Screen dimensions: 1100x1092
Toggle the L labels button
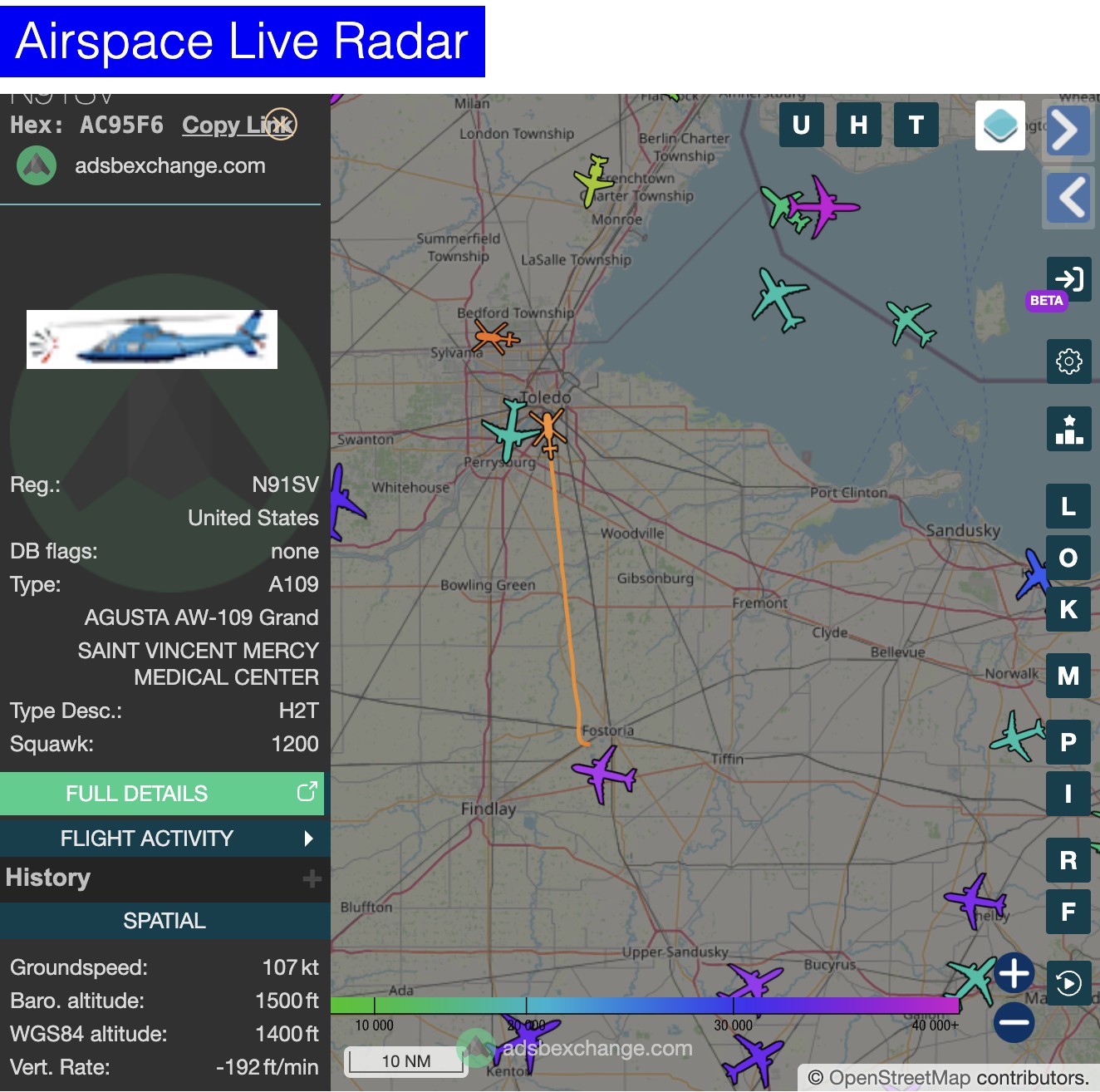(x=1068, y=506)
